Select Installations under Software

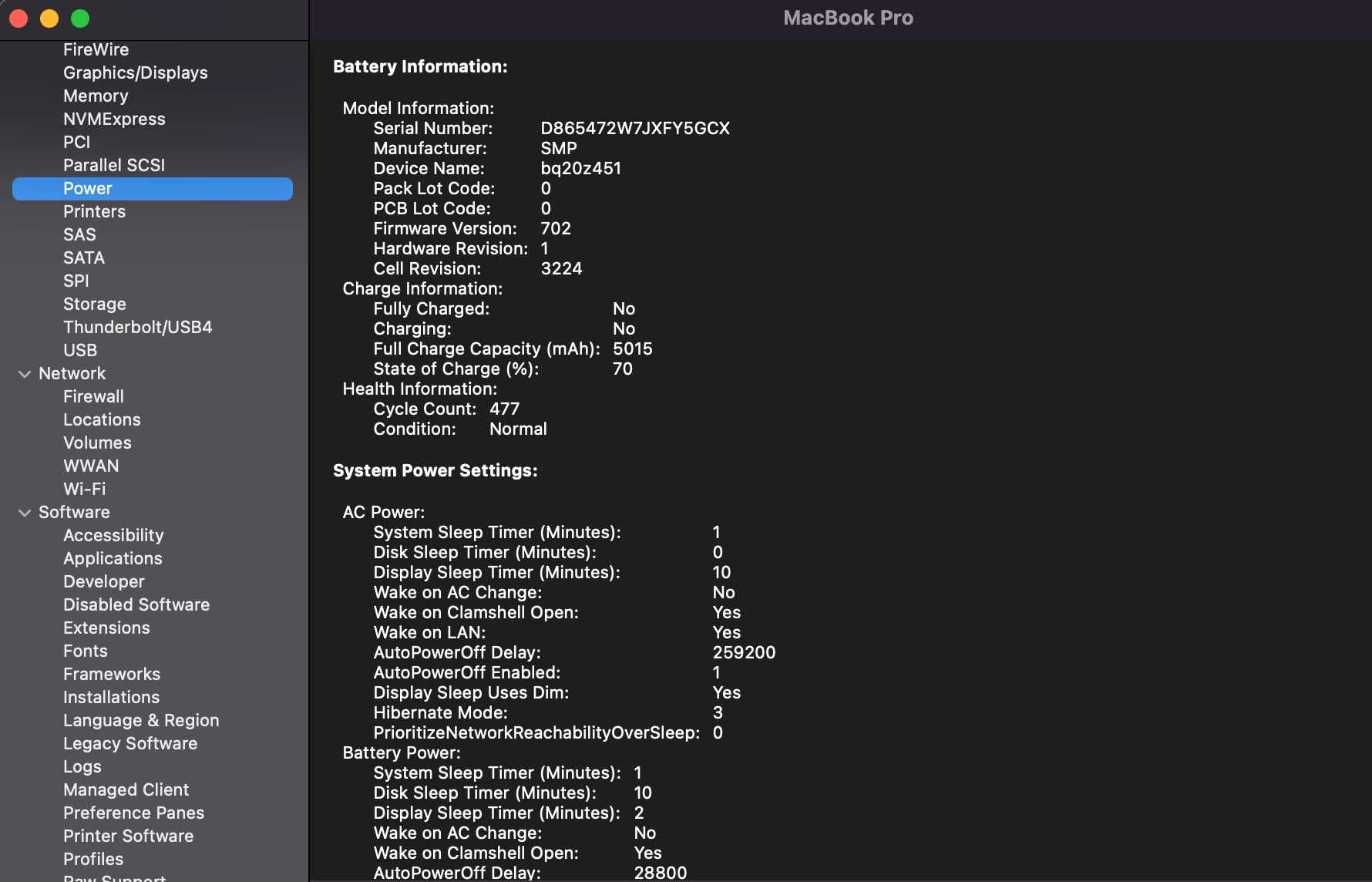pyautogui.click(x=112, y=697)
